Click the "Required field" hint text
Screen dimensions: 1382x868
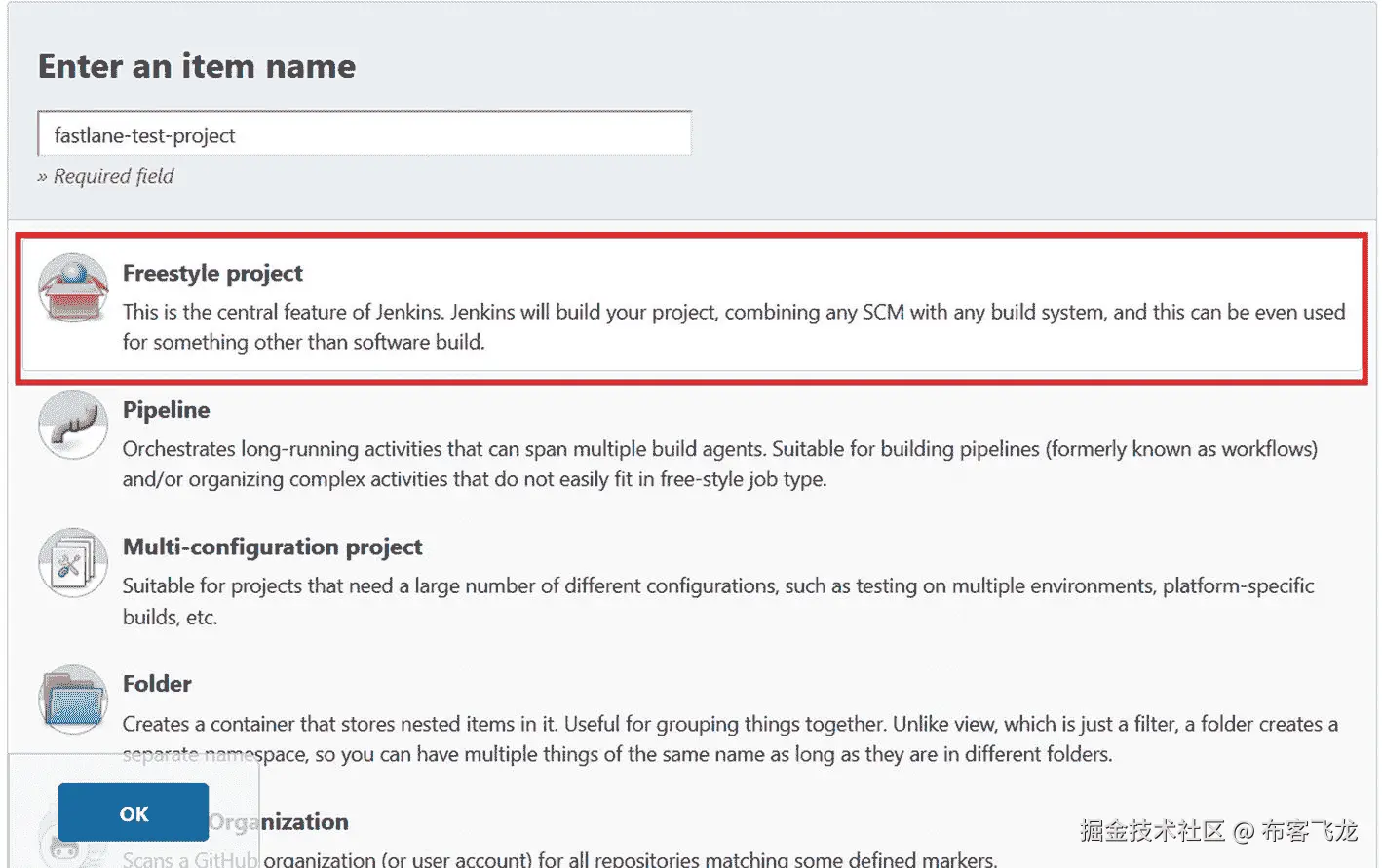pos(113,176)
